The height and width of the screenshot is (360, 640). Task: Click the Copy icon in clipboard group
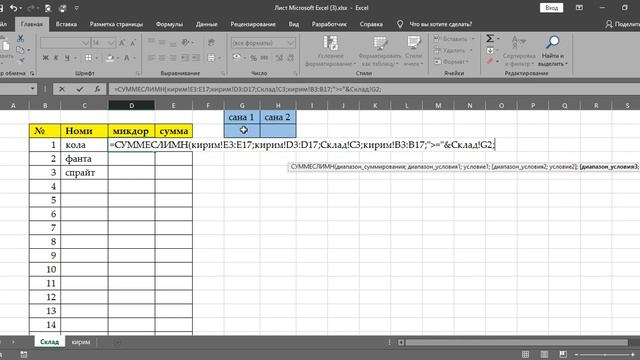pos(20,50)
